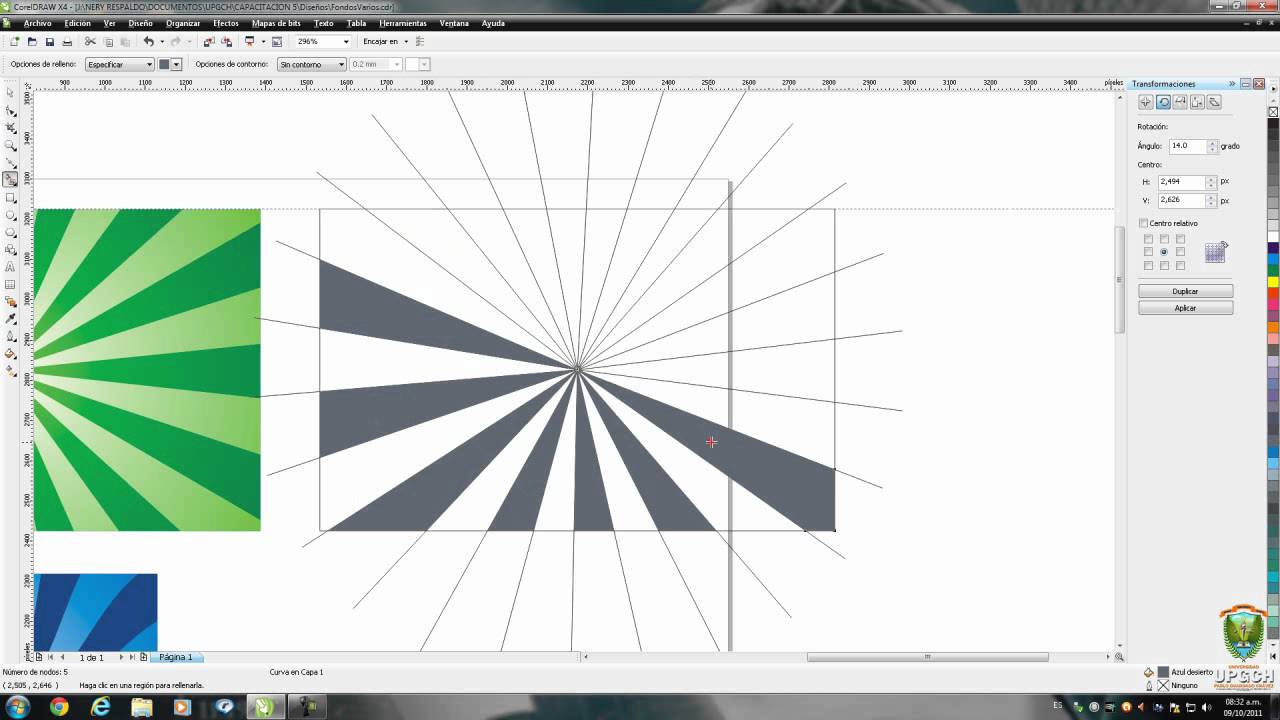
Task: Save document with the floppy disk icon
Action: [x=50, y=42]
